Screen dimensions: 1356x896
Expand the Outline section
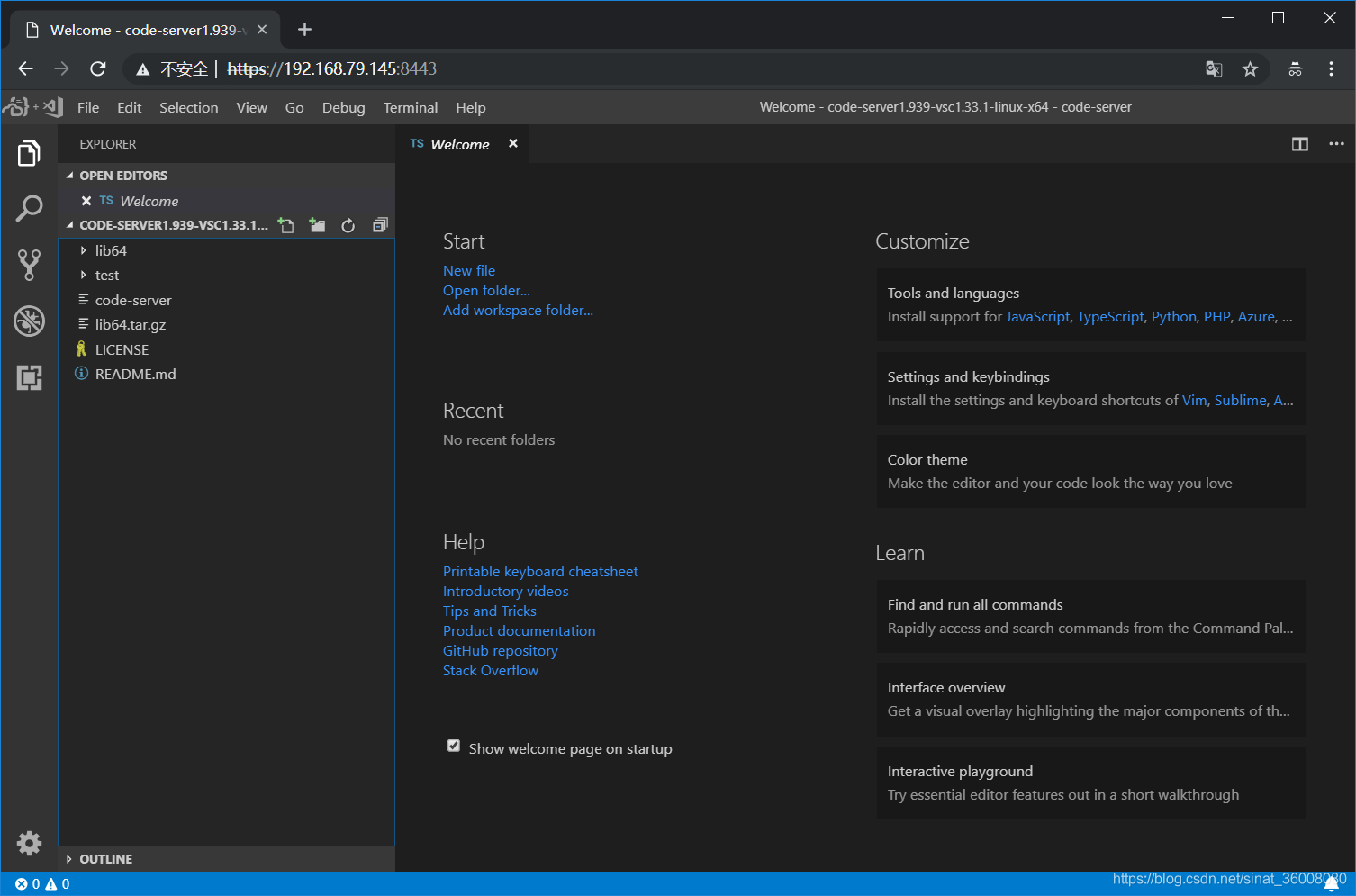coord(226,859)
